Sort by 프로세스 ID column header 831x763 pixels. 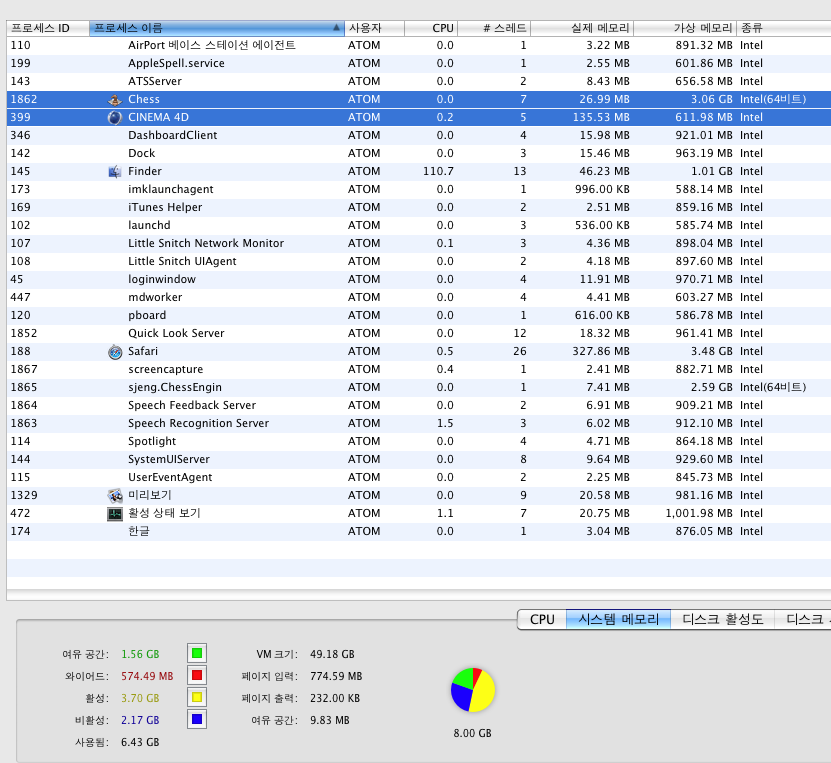point(46,28)
